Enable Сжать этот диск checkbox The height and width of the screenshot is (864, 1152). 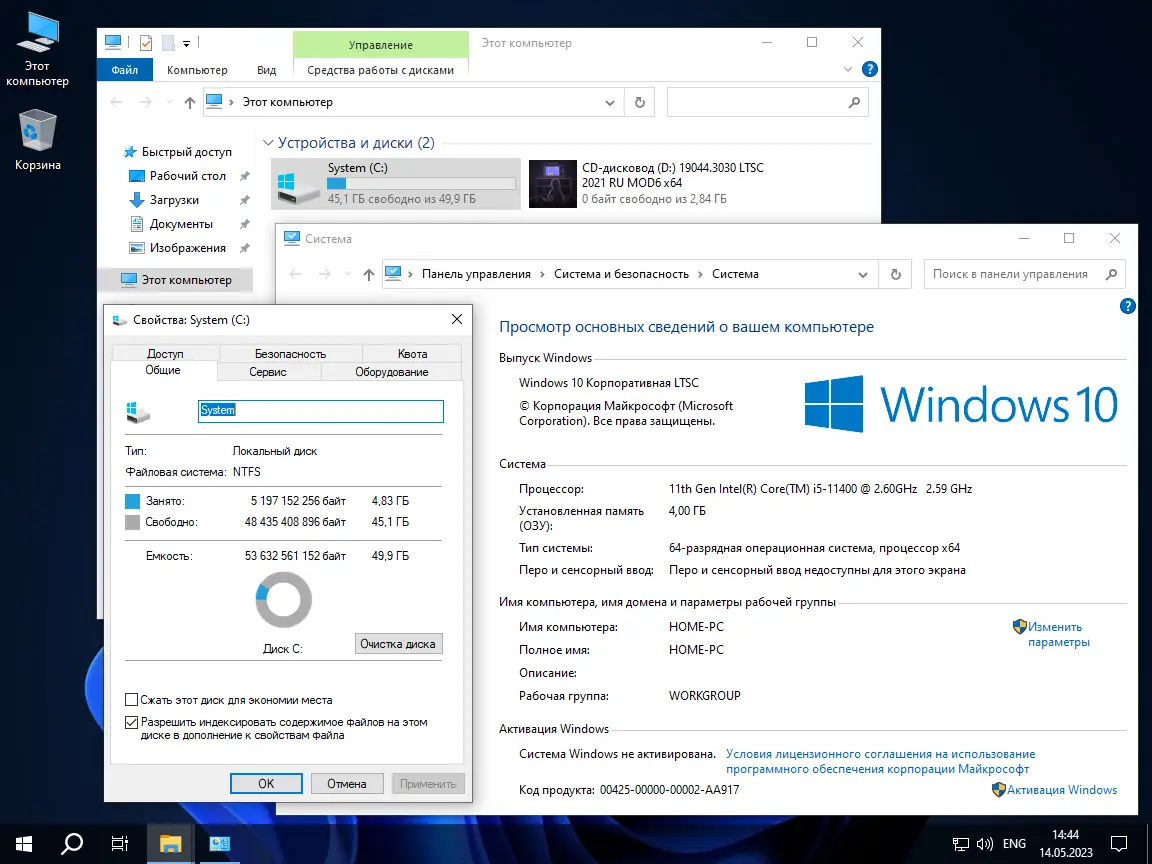[132, 699]
